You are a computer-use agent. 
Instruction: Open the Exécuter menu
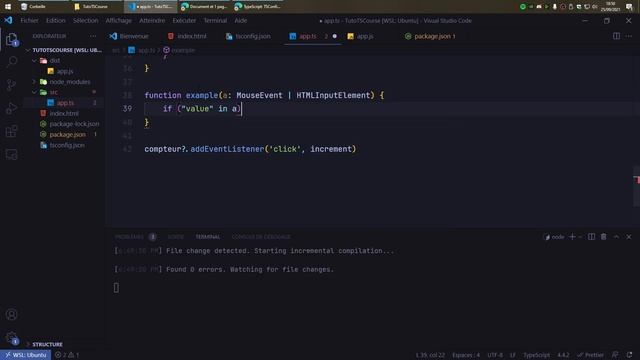click(x=184, y=20)
